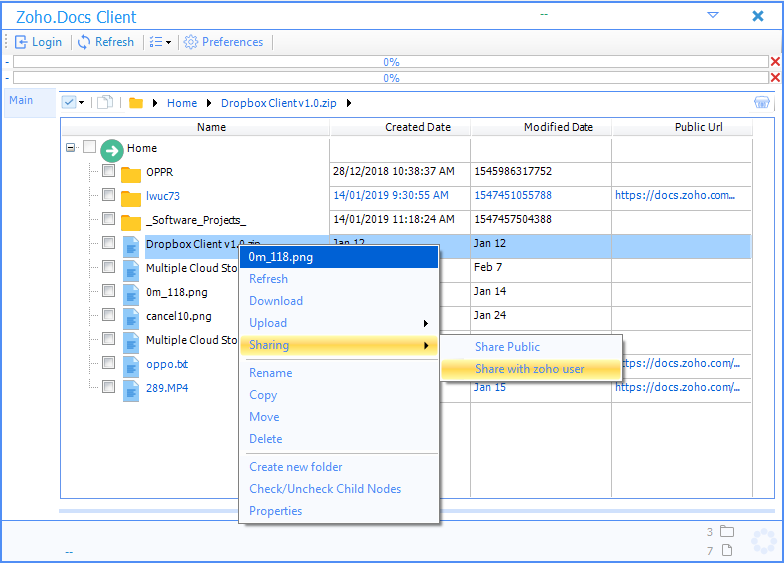
Task: Click the first 0% progress bar
Action: pyautogui.click(x=390, y=62)
